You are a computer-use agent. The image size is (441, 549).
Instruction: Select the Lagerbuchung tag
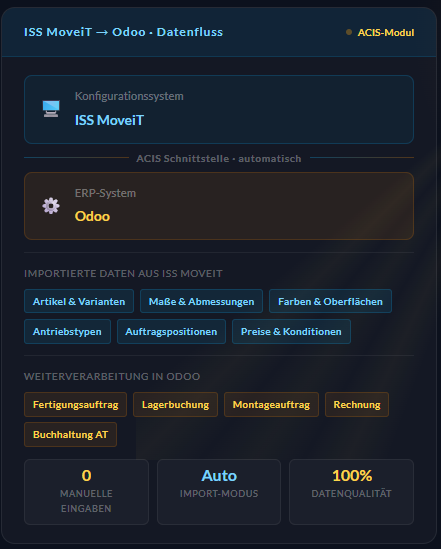click(x=175, y=404)
